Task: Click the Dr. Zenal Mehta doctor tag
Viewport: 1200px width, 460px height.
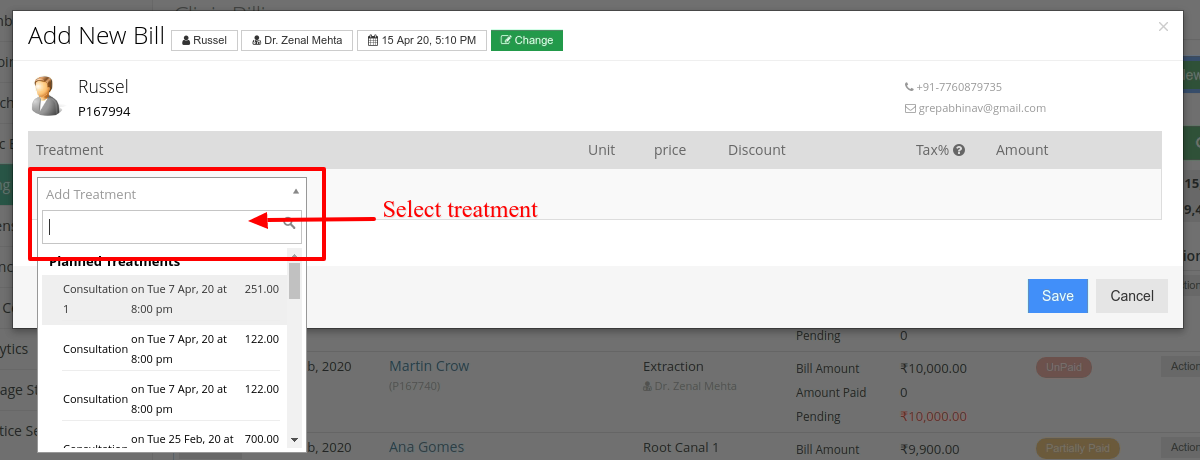Action: coord(298,40)
